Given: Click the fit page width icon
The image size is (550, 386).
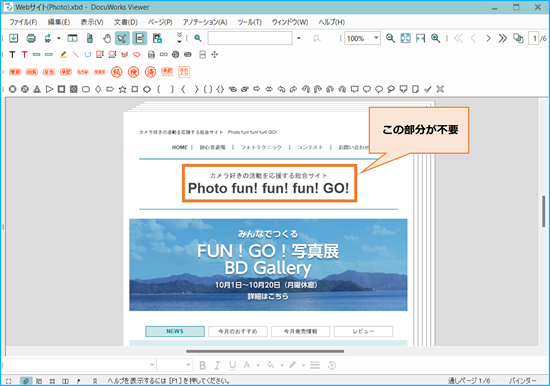Looking at the screenshot, I should click(420, 38).
